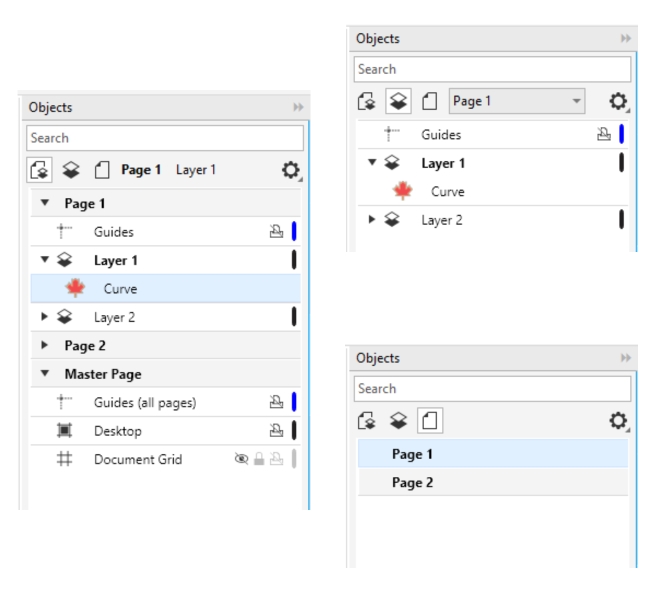Open gear options in the pages-only panel
This screenshot has height=600, width=657.
[619, 422]
